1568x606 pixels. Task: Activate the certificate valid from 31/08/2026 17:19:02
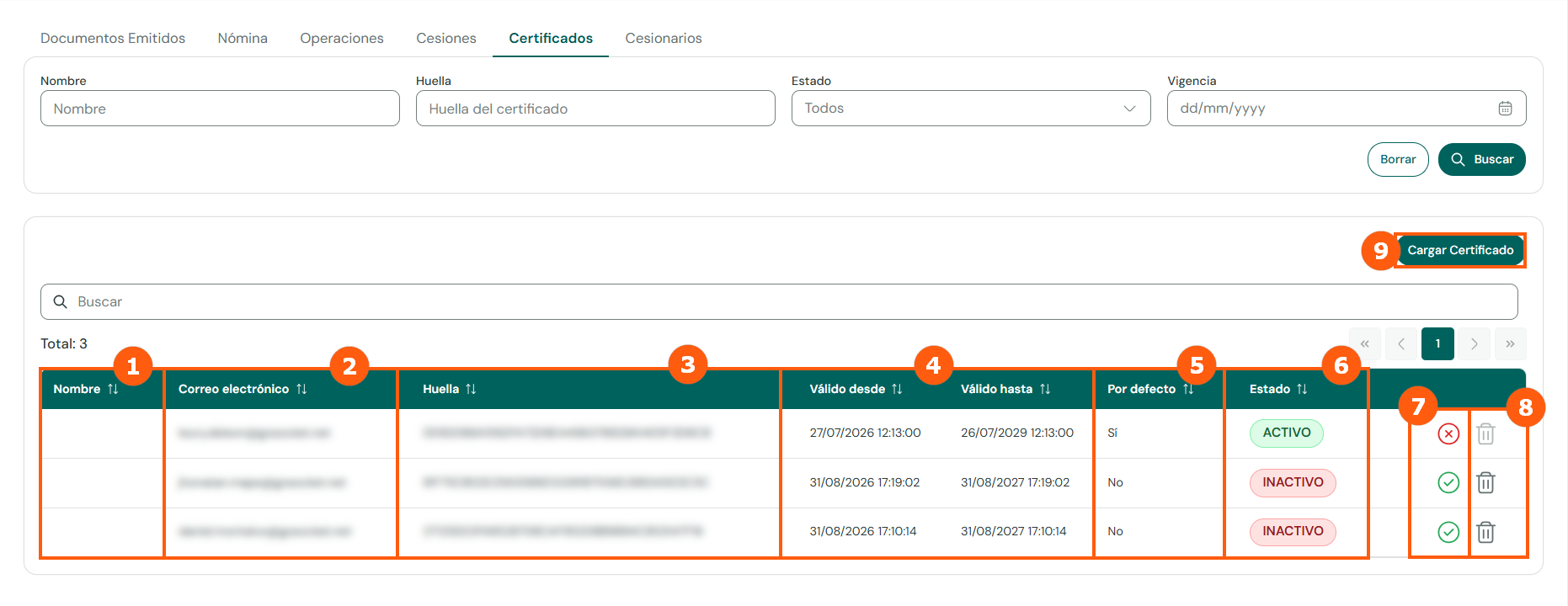(x=1448, y=482)
